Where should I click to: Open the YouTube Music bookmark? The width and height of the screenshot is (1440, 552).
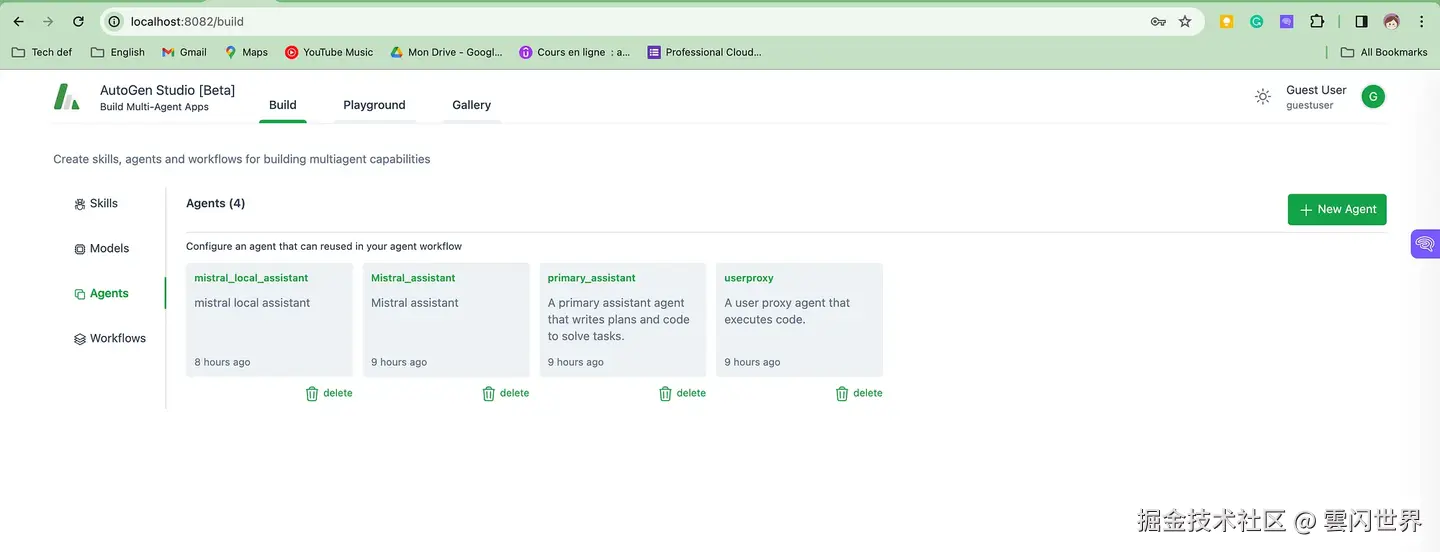[329, 52]
